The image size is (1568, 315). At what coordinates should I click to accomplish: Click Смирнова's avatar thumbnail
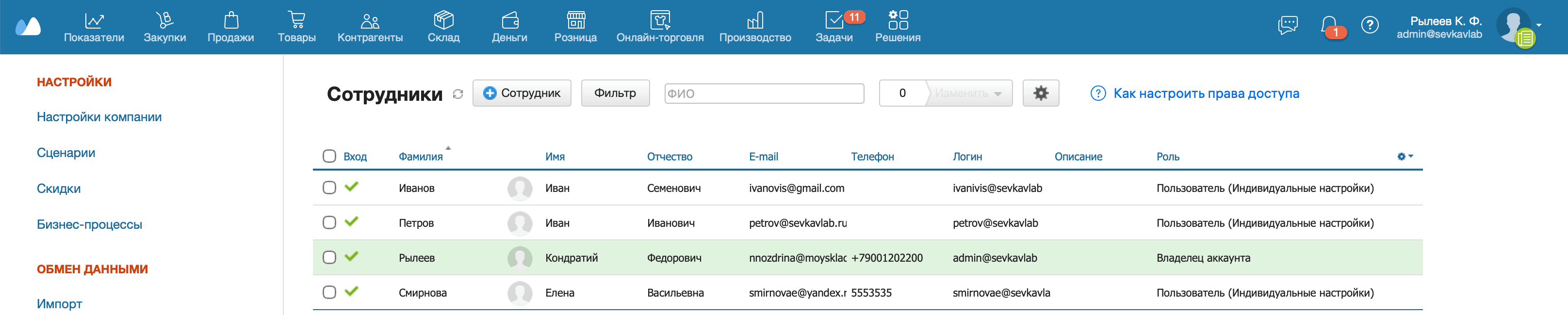tap(520, 293)
